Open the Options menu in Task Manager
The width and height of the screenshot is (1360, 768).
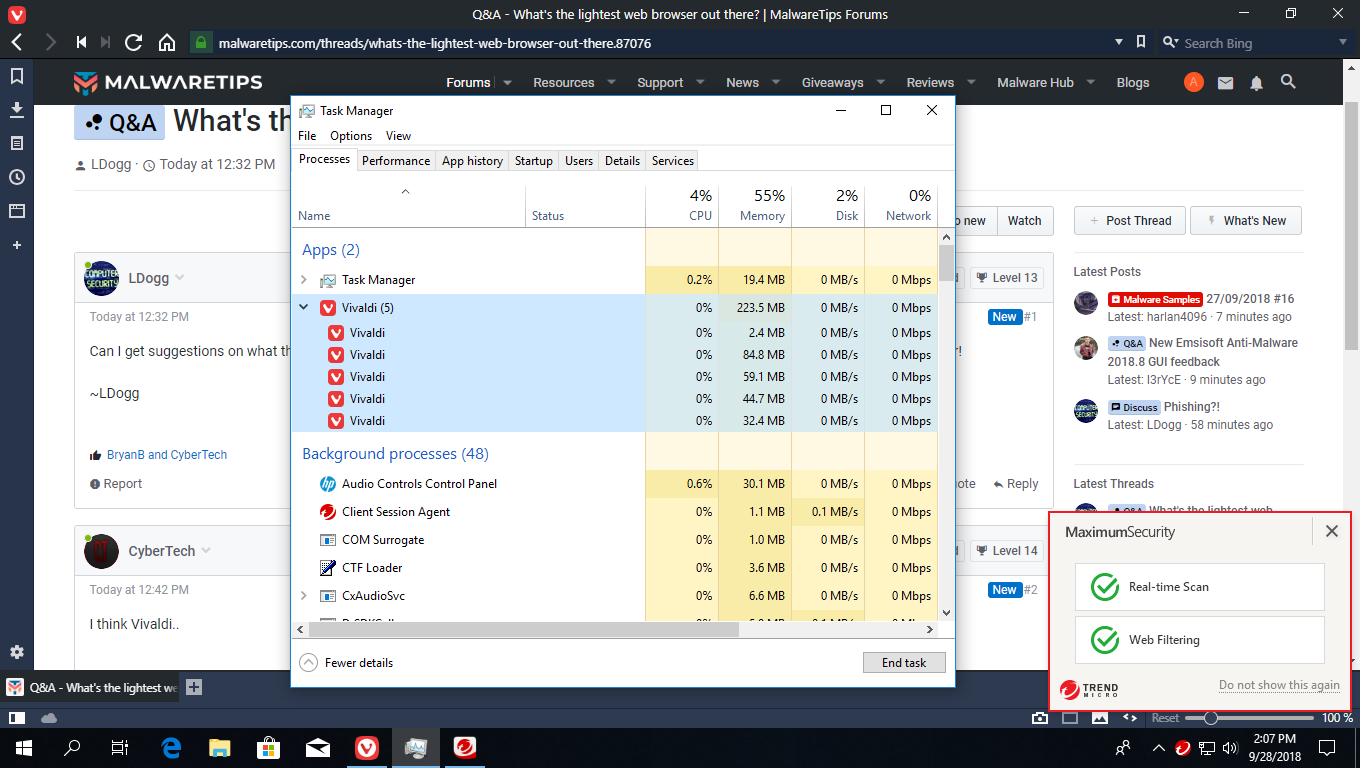[x=351, y=136]
